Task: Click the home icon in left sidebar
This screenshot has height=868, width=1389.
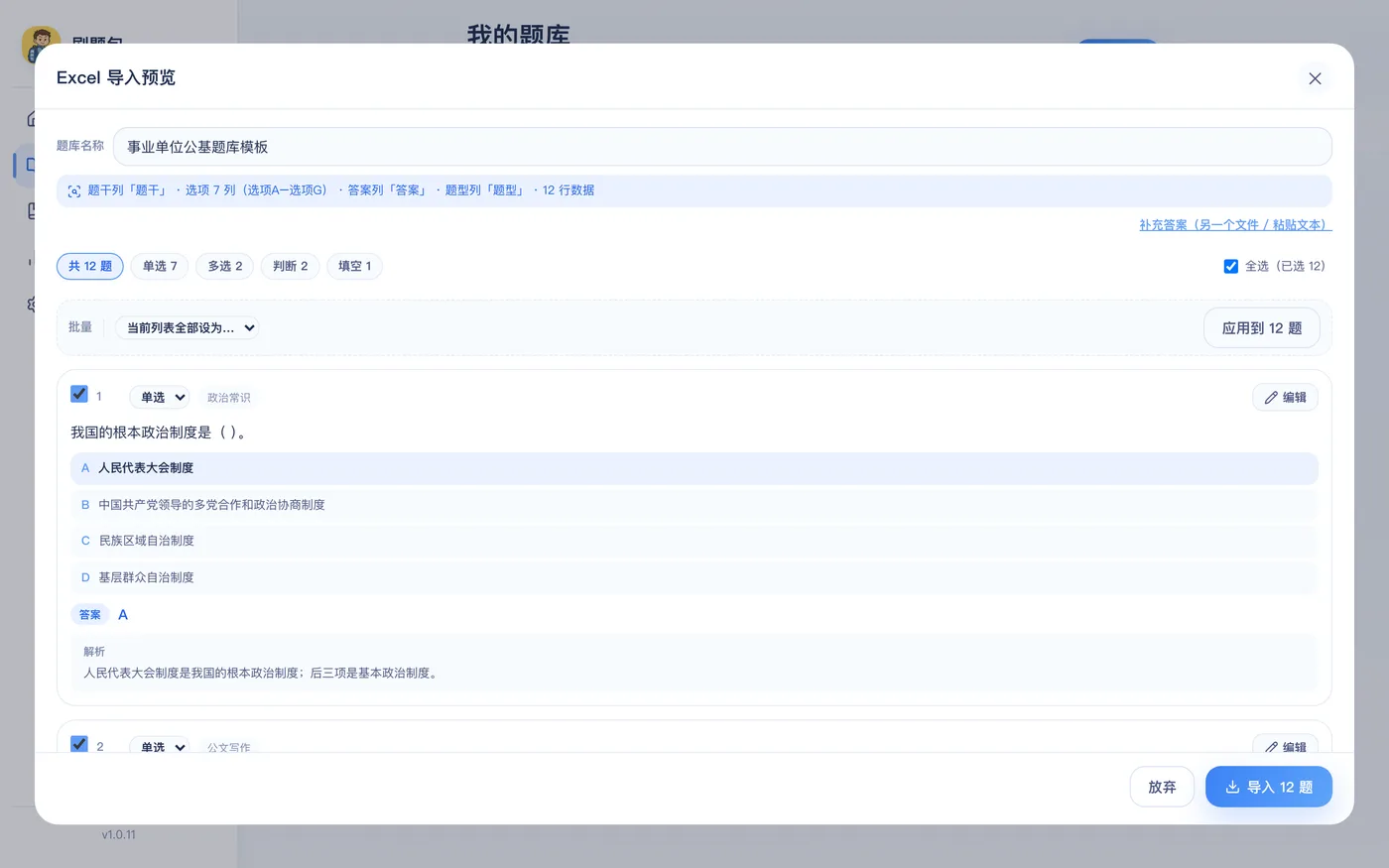Action: click(x=33, y=118)
